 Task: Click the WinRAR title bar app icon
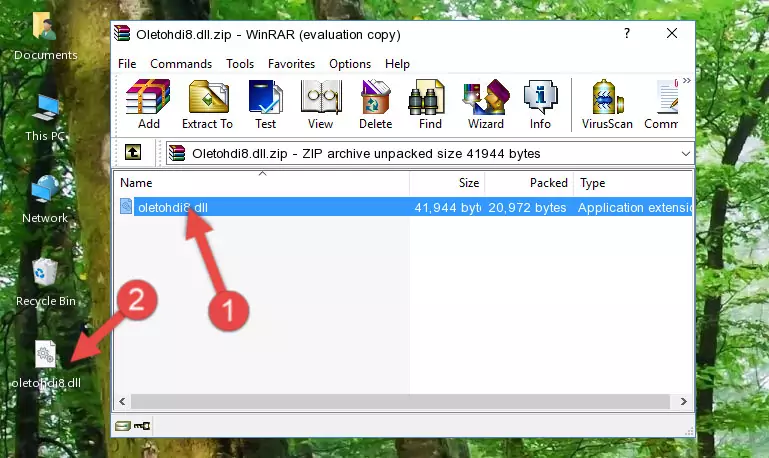[122, 34]
